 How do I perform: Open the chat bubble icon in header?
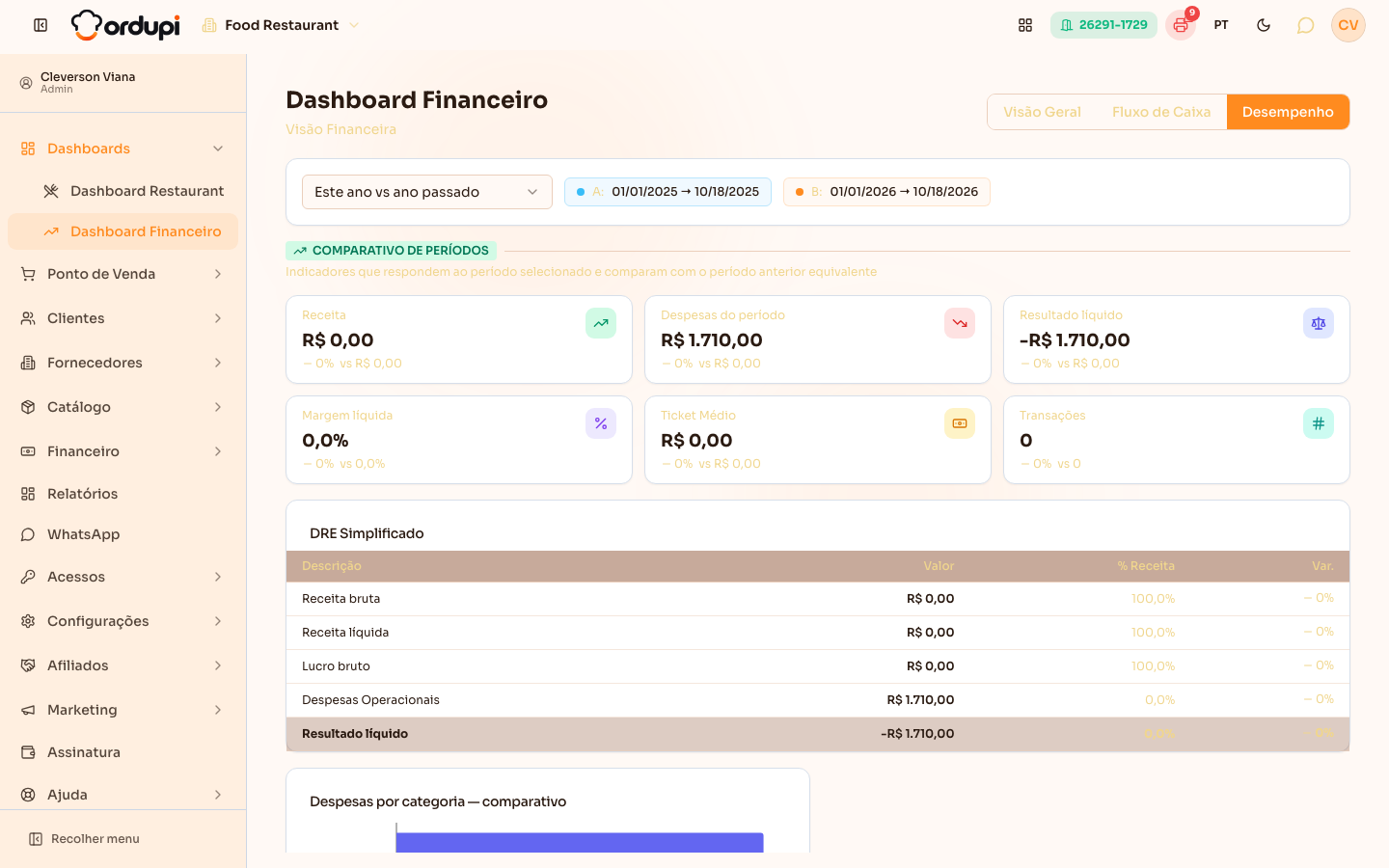coord(1305,25)
